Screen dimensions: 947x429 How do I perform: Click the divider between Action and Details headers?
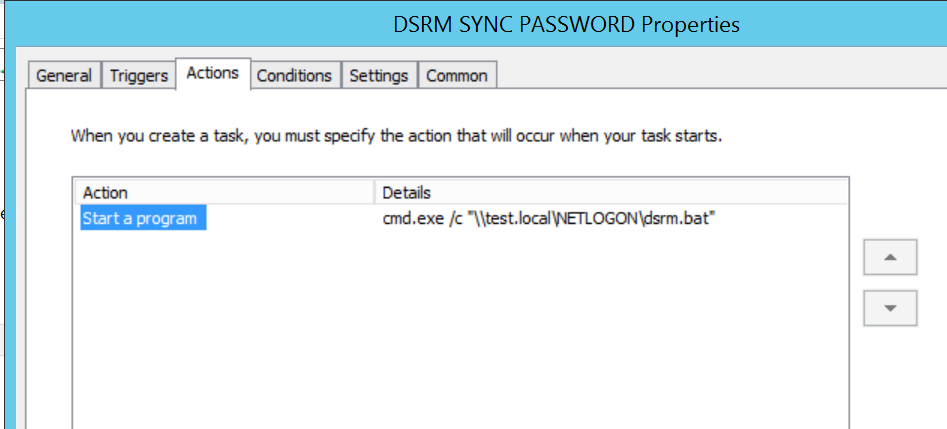374,192
